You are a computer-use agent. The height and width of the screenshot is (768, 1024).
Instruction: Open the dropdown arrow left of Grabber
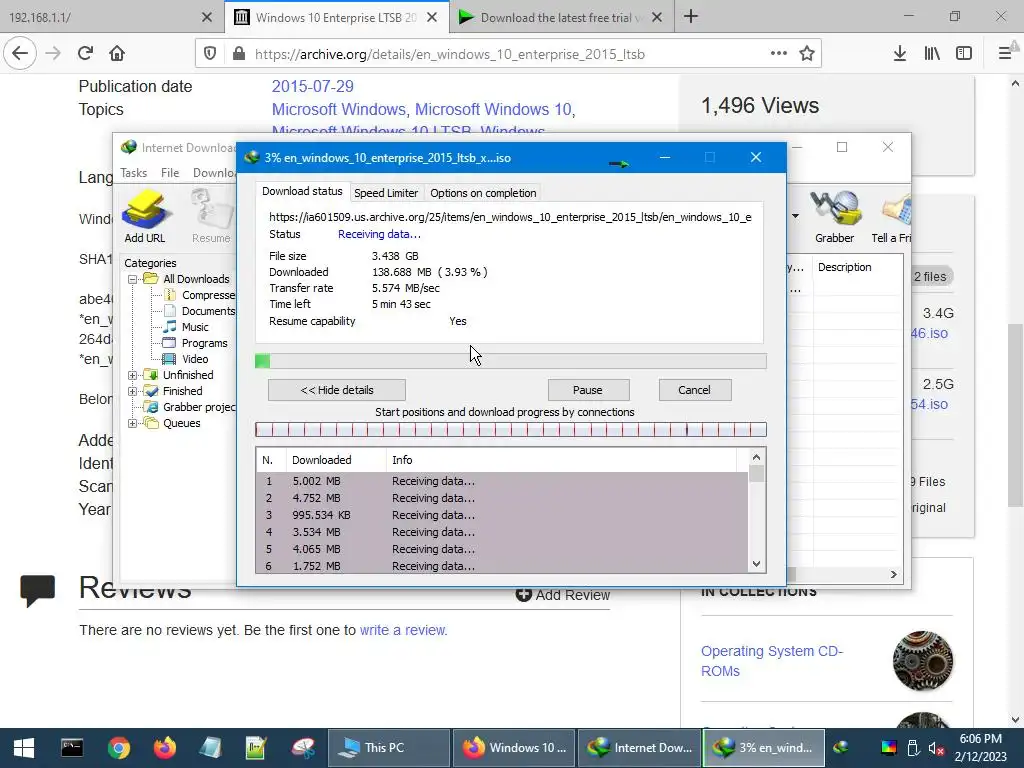[x=795, y=216]
